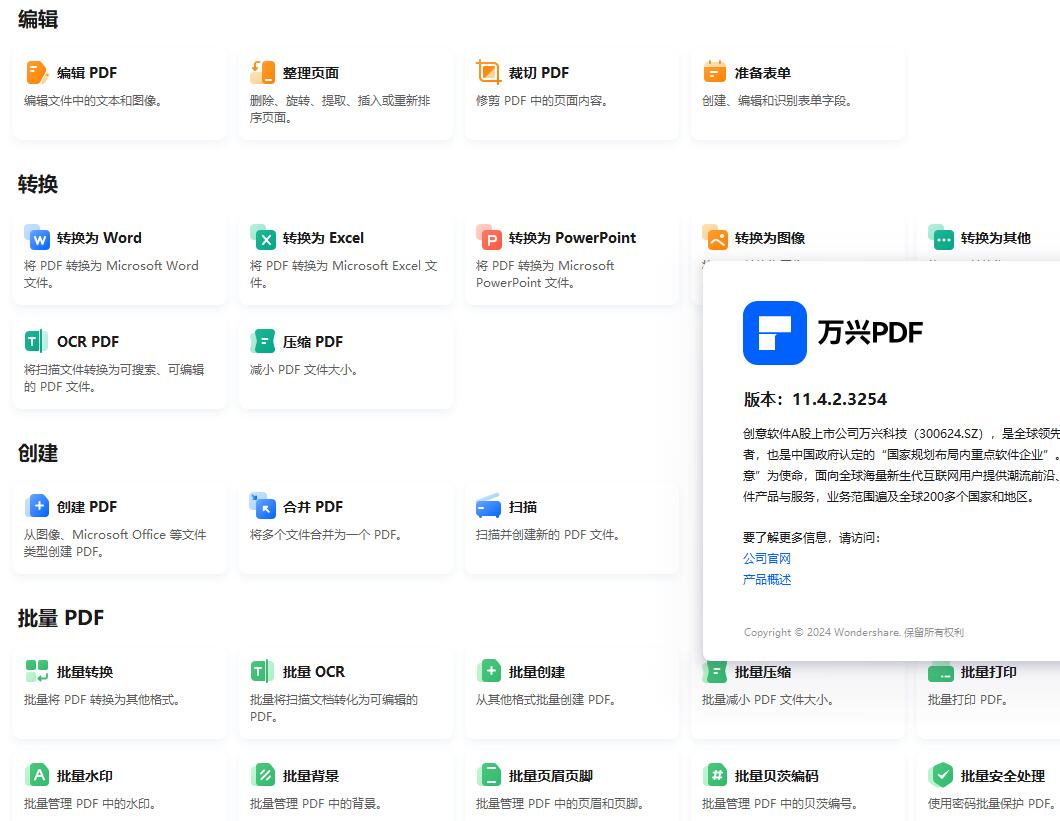Screen dimensions: 1060x821
Task: Click text 批量管理 PDF 中的背景。
Action: (x=316, y=804)
